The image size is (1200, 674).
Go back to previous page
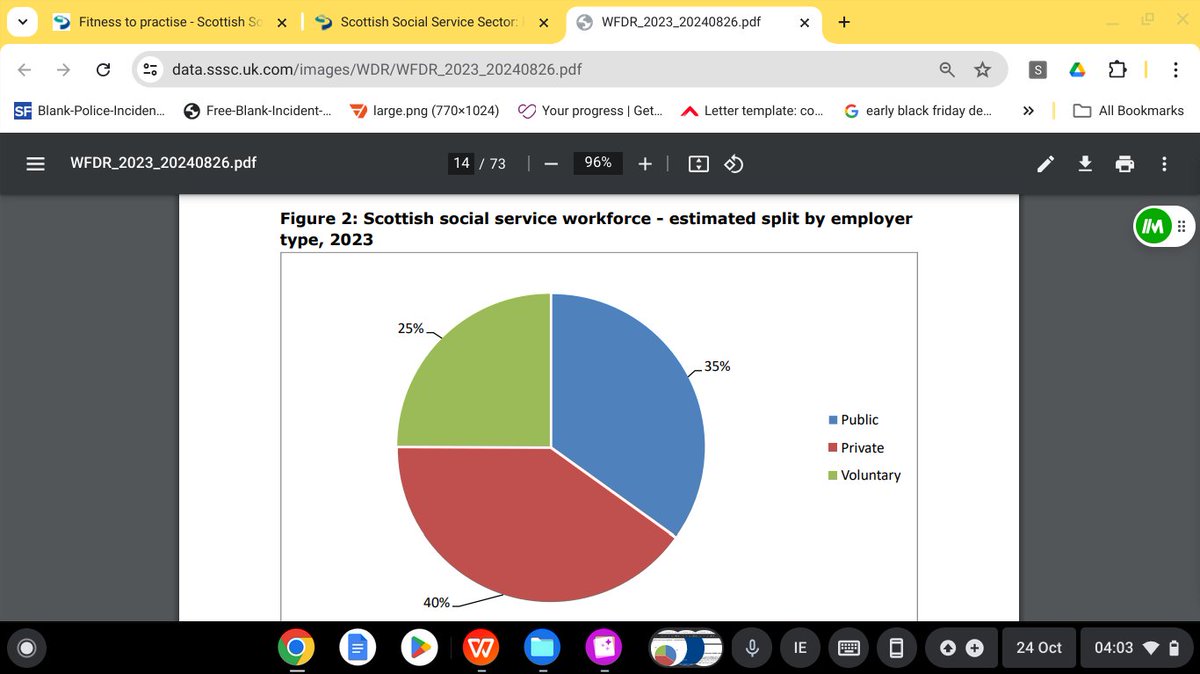(25, 70)
